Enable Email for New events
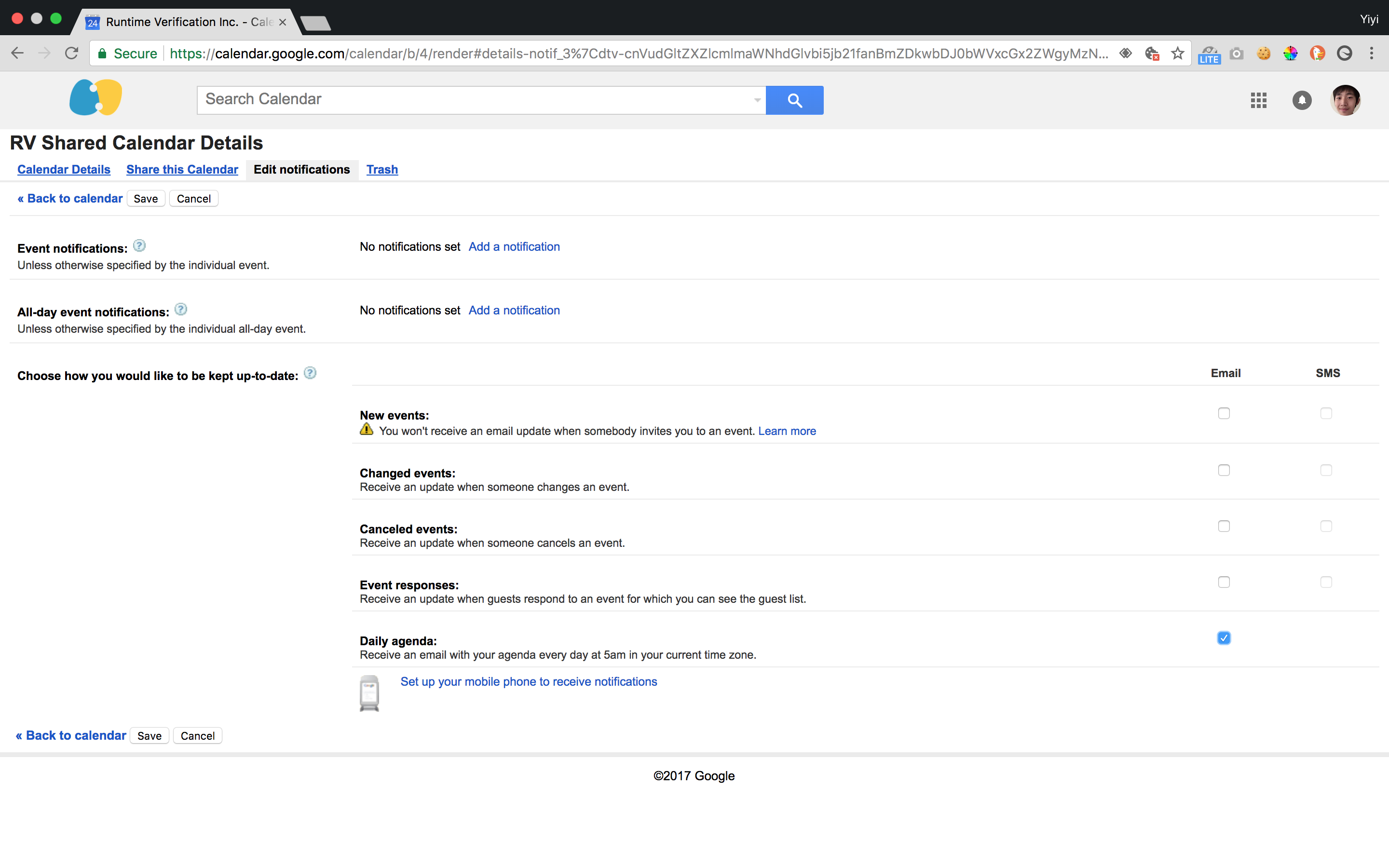Image resolution: width=1389 pixels, height=868 pixels. tap(1224, 413)
